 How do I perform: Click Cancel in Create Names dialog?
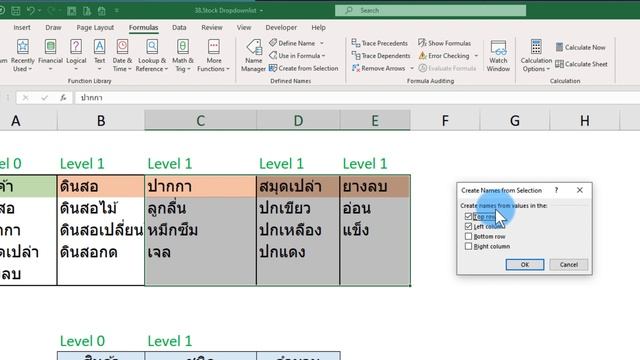[569, 264]
